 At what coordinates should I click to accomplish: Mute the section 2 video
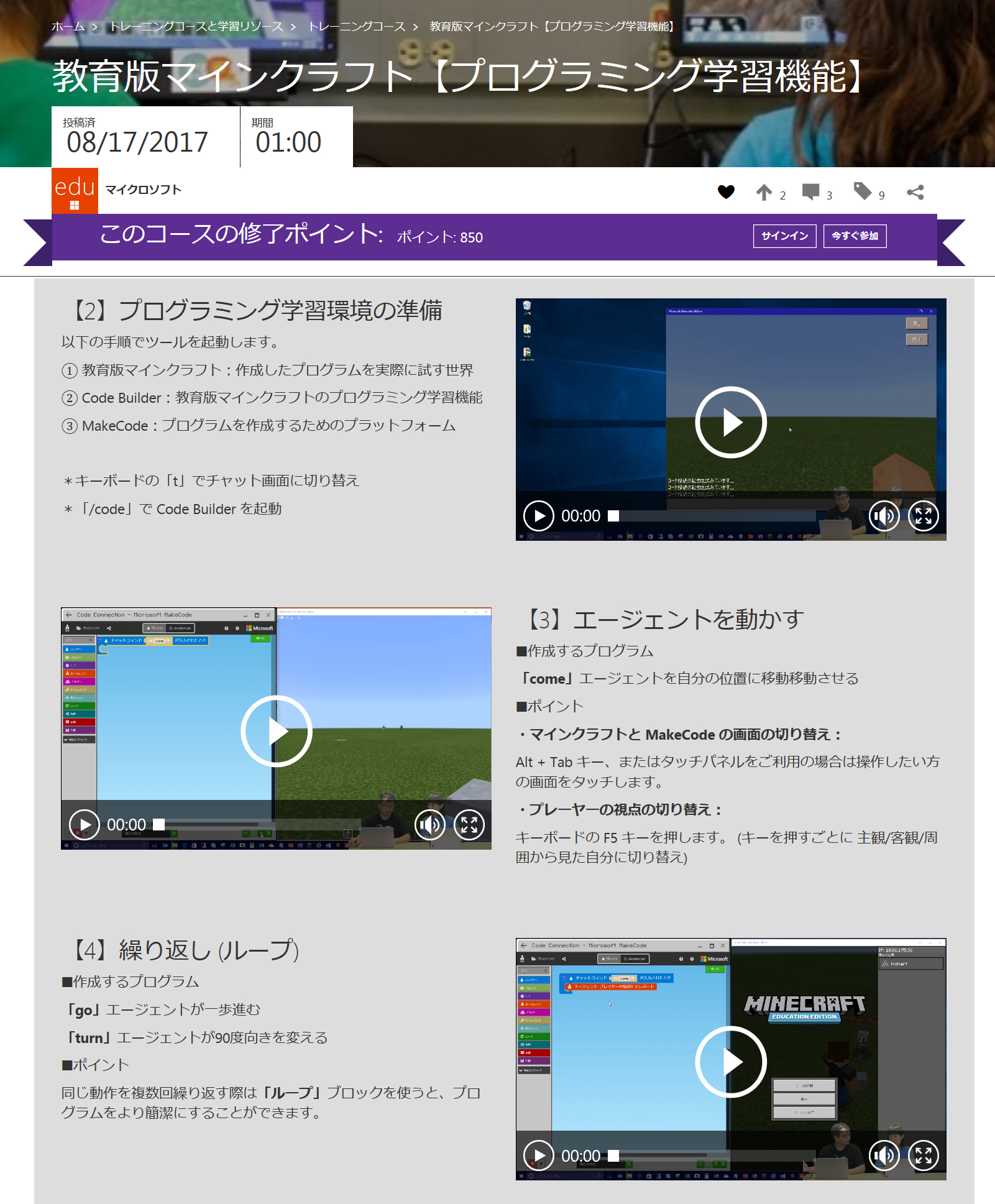coord(884,516)
